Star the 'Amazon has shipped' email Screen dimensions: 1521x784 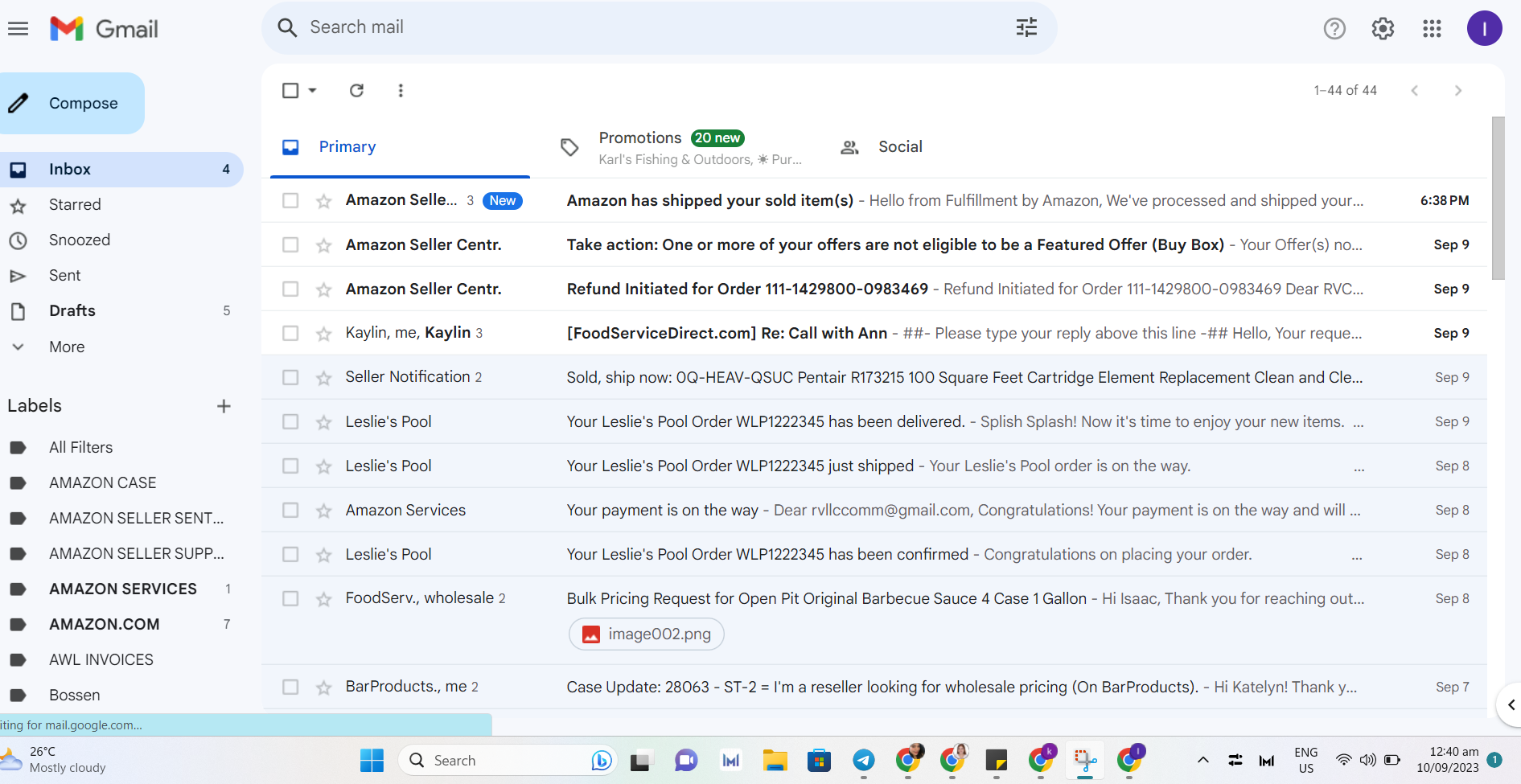[324, 200]
